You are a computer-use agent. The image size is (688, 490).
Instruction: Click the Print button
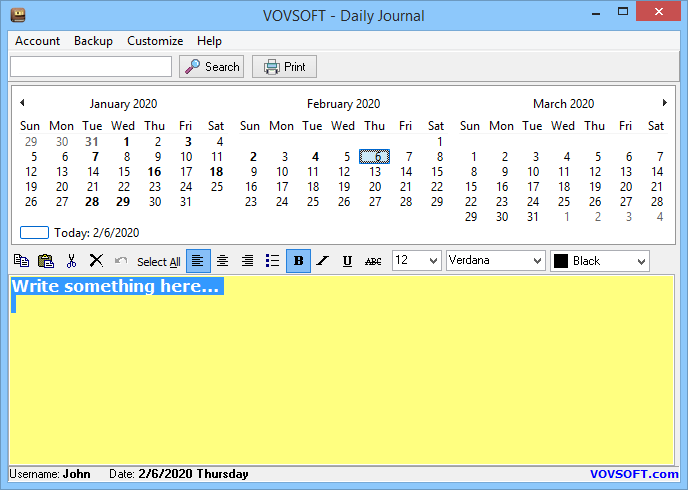click(x=284, y=67)
